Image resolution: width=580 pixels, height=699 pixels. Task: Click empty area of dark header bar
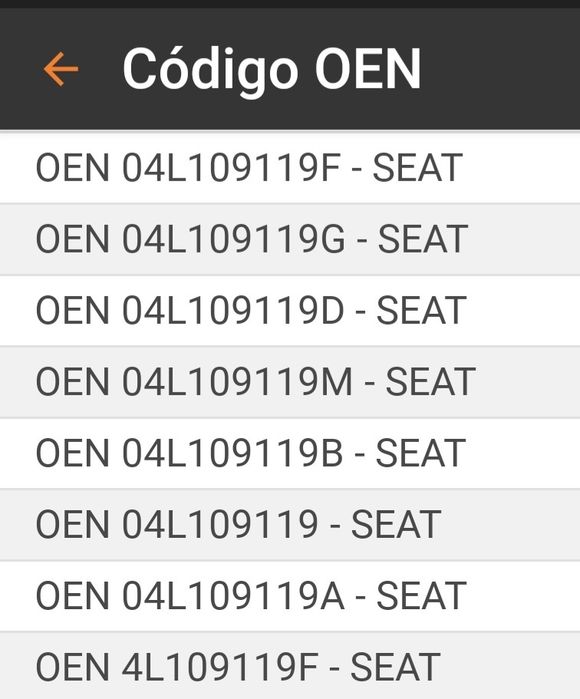click(499, 69)
